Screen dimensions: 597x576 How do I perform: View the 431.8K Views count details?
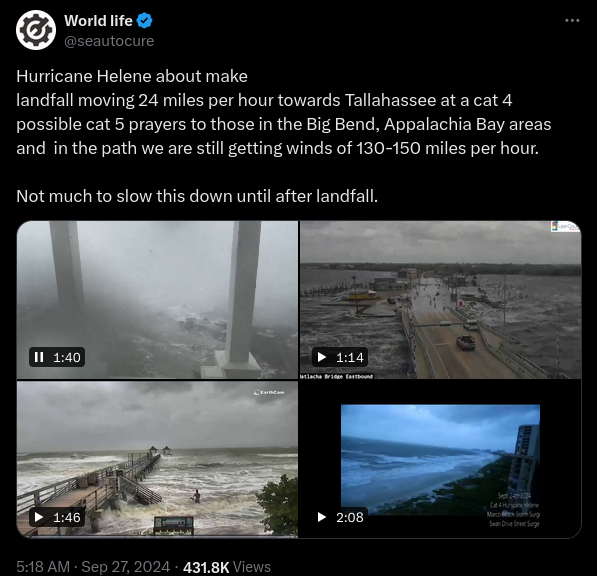227,566
